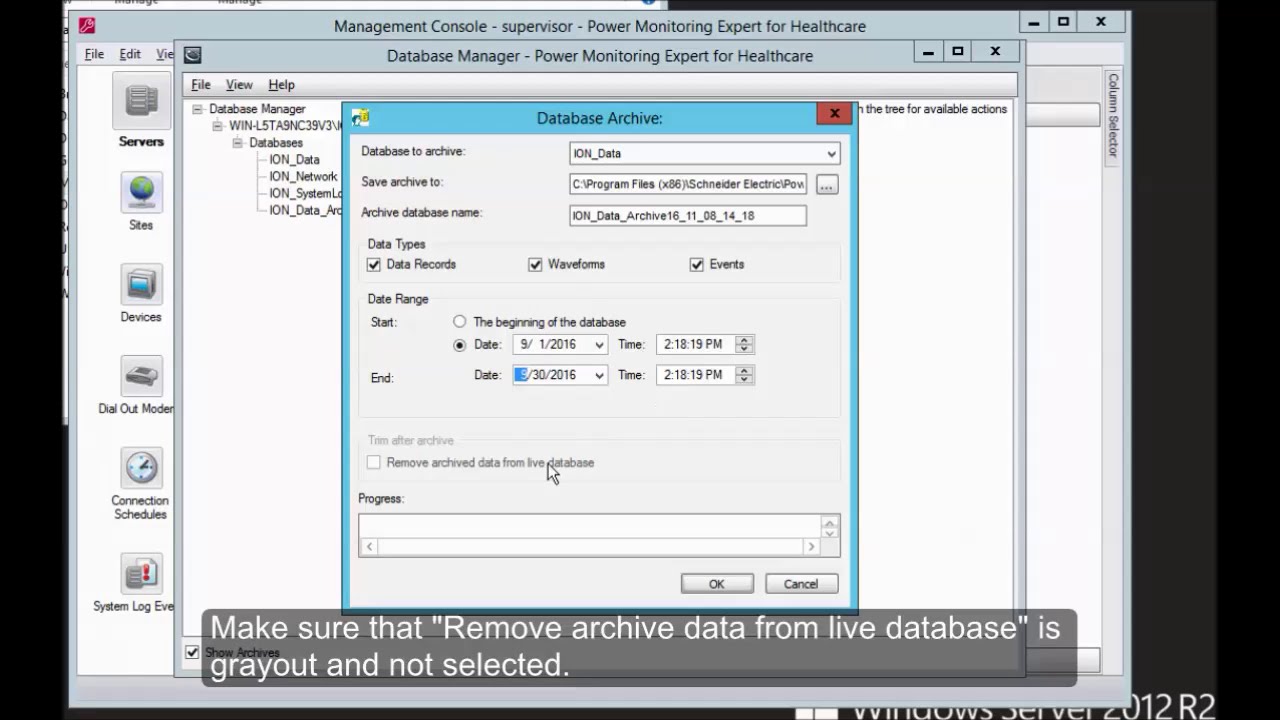The height and width of the screenshot is (720, 1280).
Task: Open the Devices icon in sidebar
Action: point(141,284)
